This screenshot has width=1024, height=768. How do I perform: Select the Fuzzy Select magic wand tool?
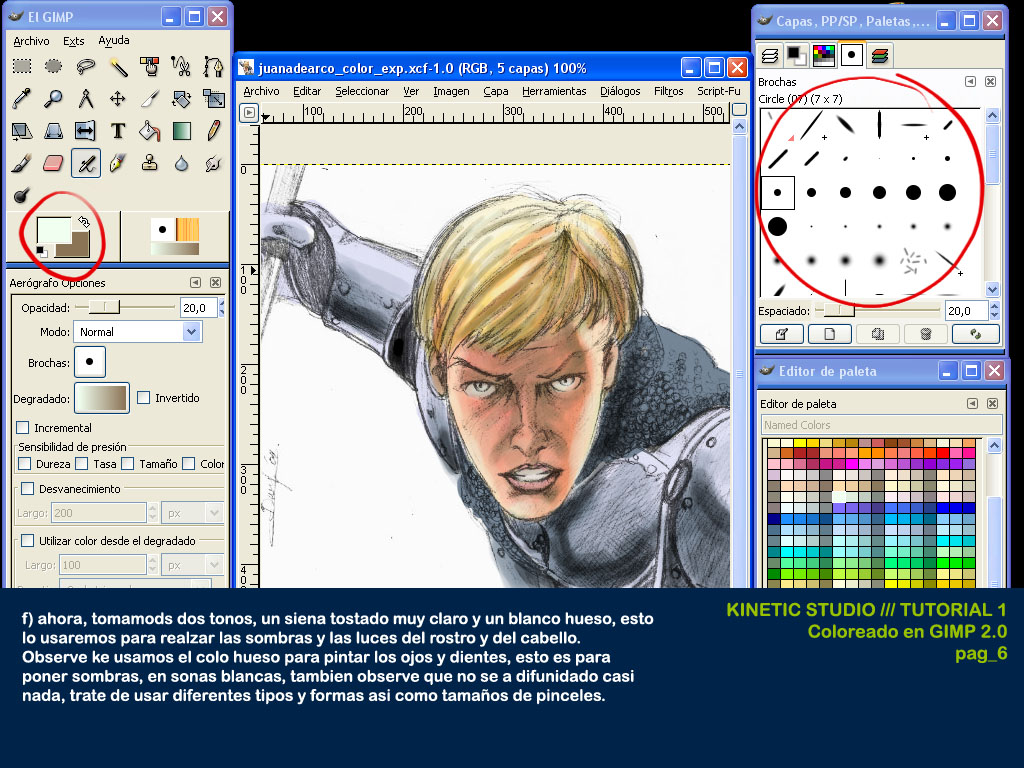[118, 66]
